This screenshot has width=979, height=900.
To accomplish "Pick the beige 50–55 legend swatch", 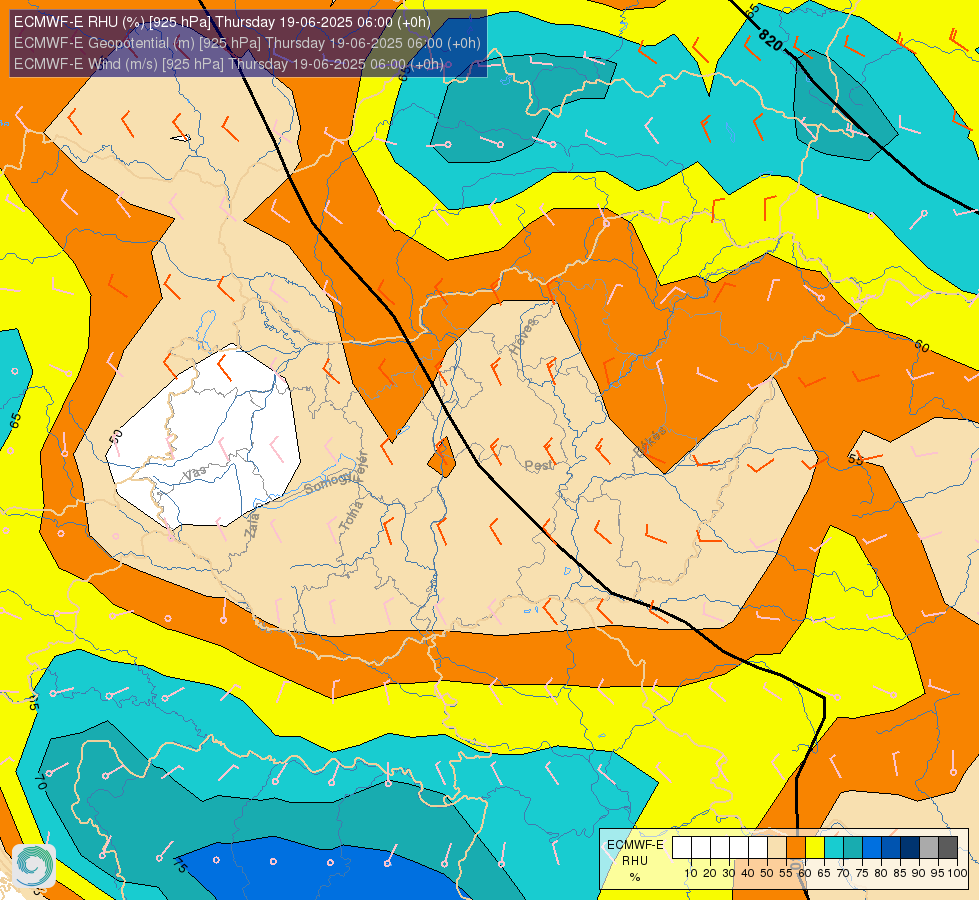I will (777, 848).
